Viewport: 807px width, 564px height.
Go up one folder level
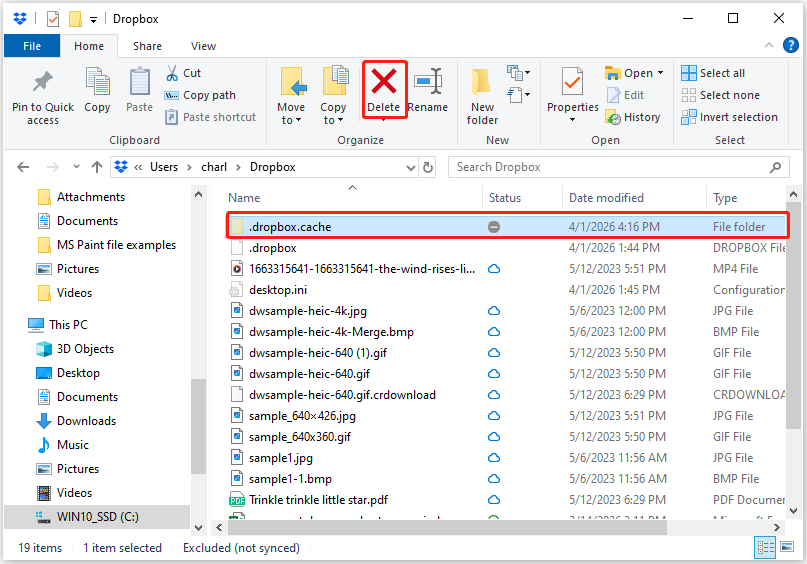pyautogui.click(x=97, y=167)
